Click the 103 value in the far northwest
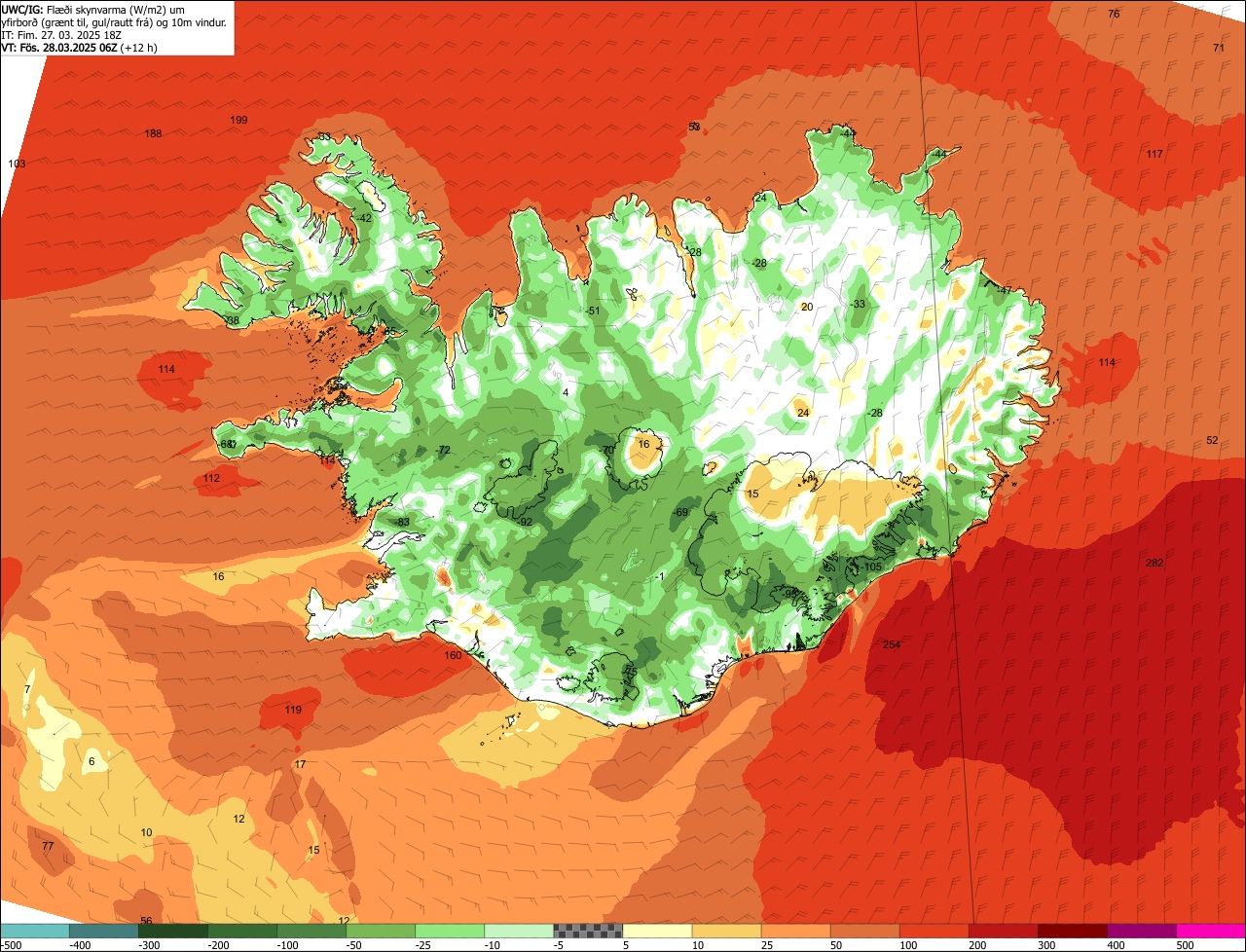 [17, 164]
